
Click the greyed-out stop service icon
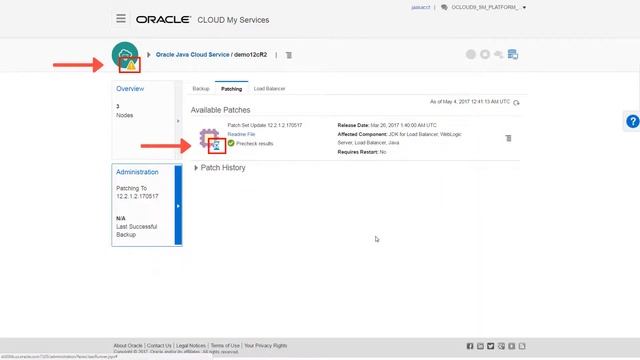485,54
